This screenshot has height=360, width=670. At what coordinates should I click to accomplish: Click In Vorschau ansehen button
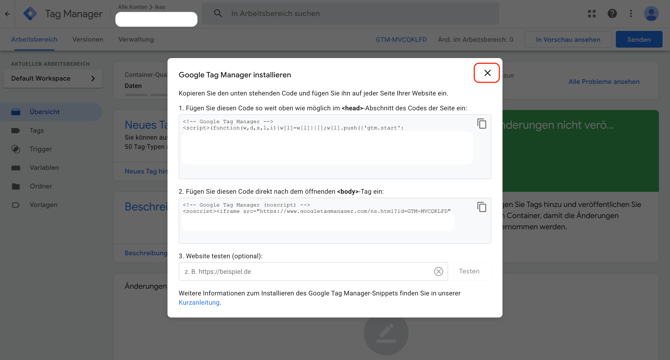point(568,39)
